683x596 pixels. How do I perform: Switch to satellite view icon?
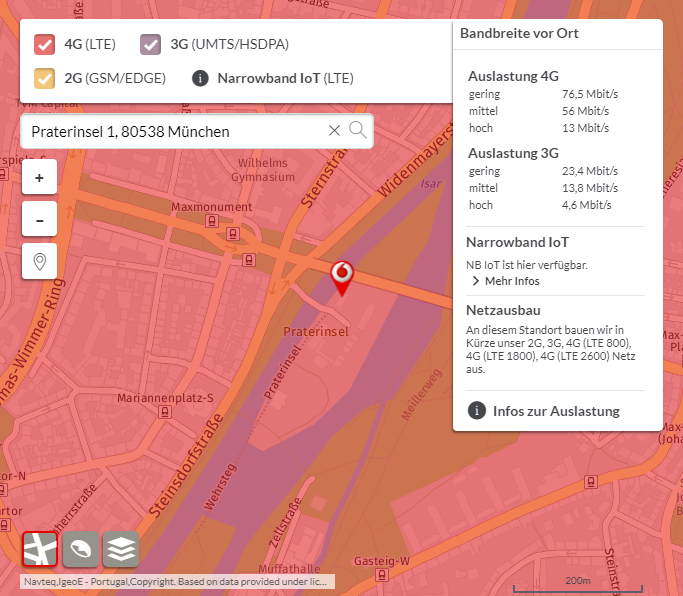[80, 549]
